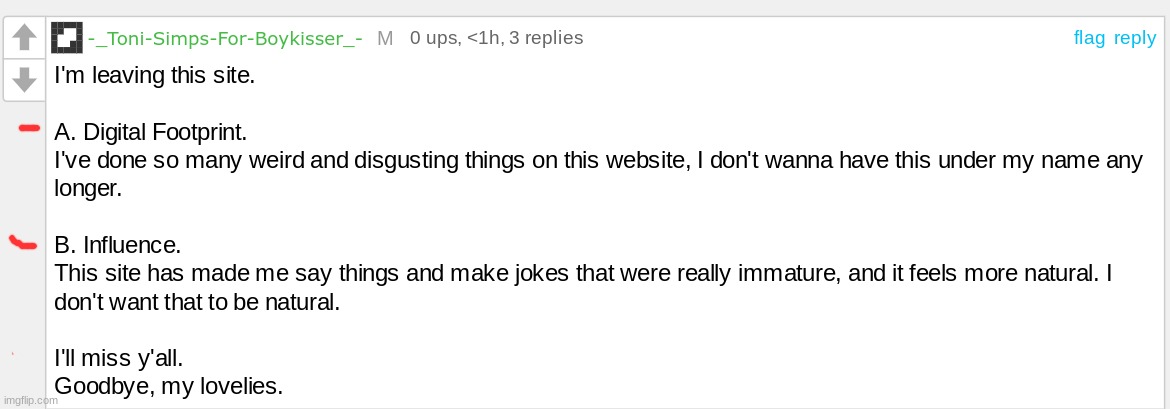Open the commenter's black-and-white avatar
Screen dimensions: 1170x409
pyautogui.click(x=67, y=38)
